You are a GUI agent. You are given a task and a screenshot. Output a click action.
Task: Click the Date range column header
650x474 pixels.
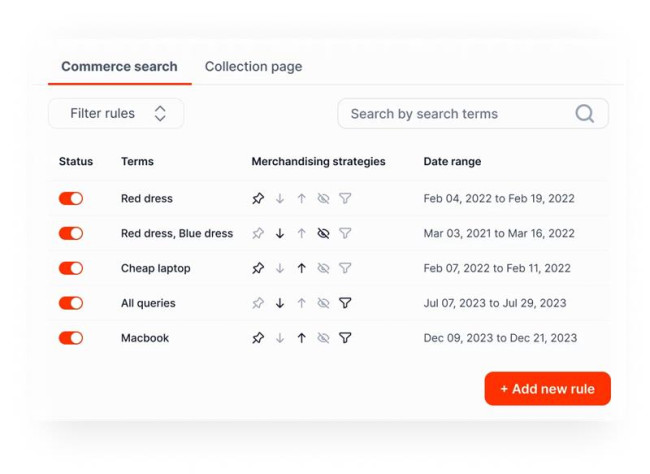(452, 162)
